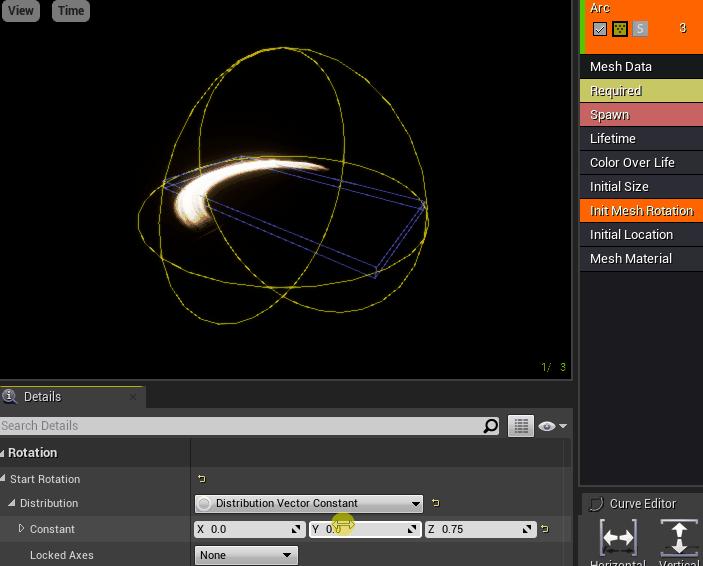
Task: Open the Locked Axes None dropdown
Action: click(245, 555)
